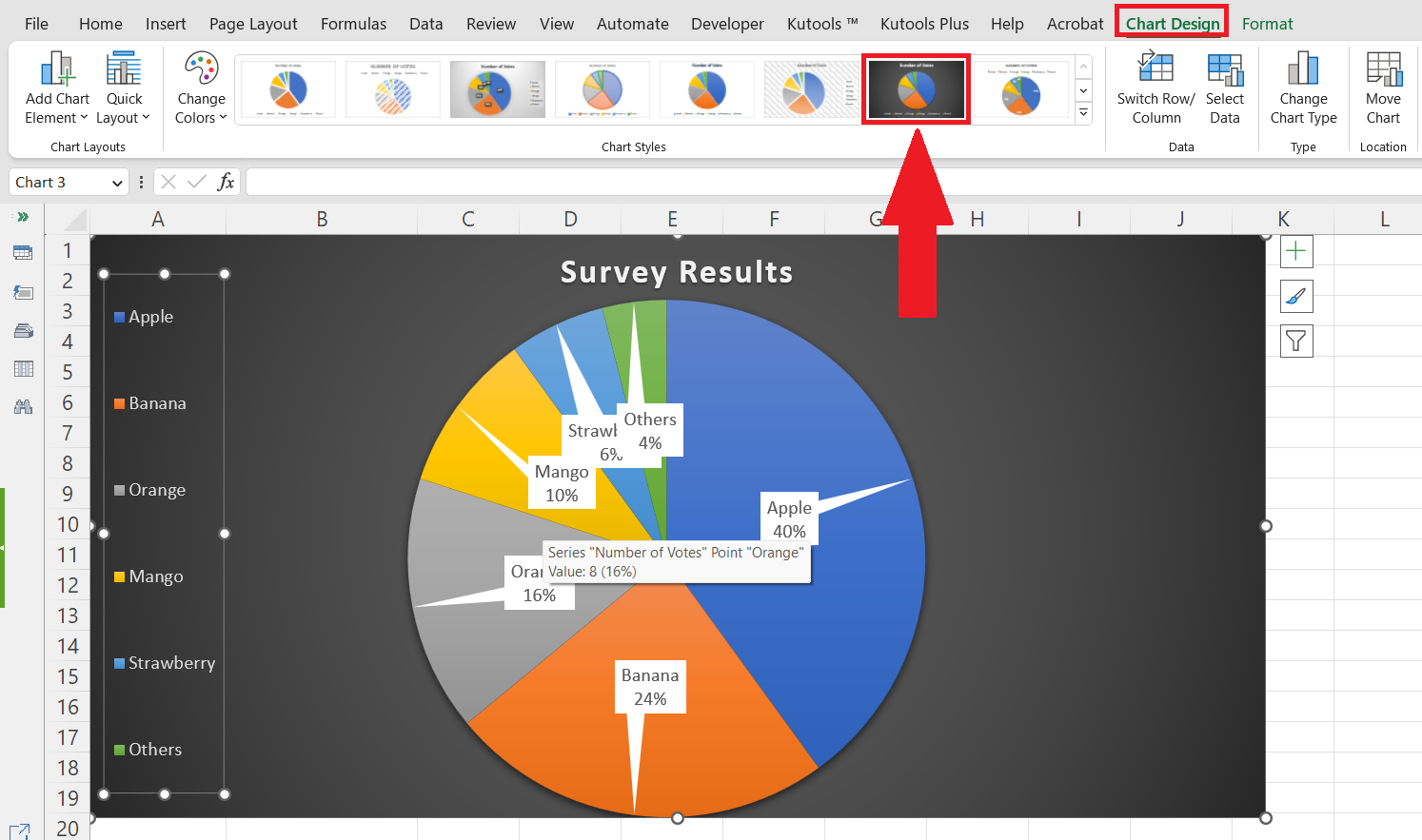Screen dimensions: 1422x840
Task: Switch to the Kutools Plus tab
Action: tap(924, 24)
